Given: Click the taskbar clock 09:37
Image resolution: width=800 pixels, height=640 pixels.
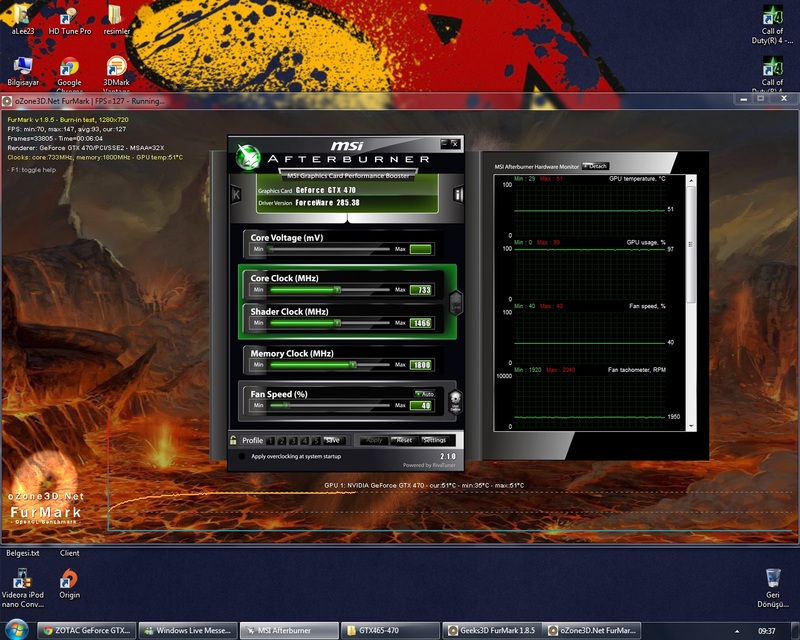Looking at the screenshot, I should (x=766, y=631).
